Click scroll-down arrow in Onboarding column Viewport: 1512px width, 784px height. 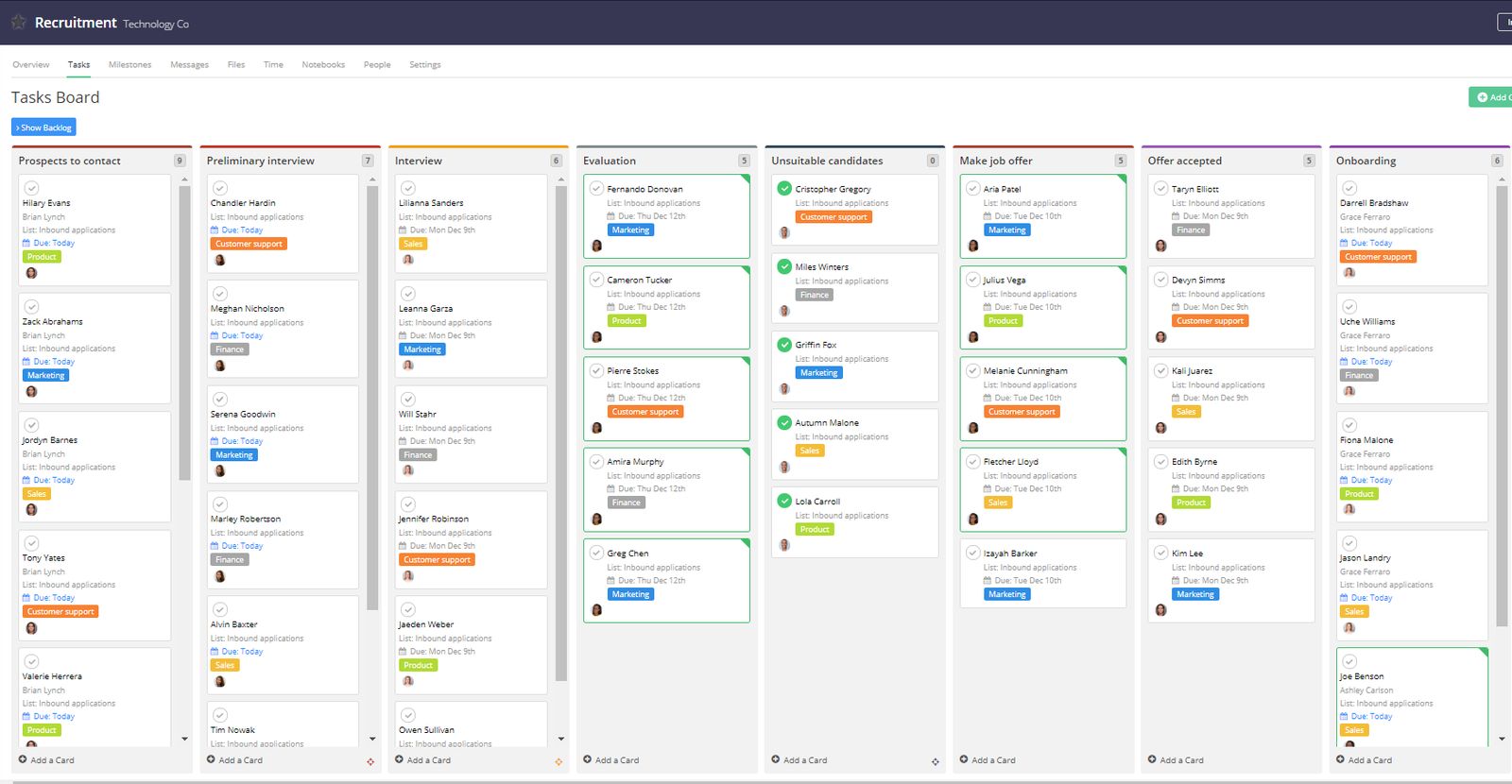pos(1502,740)
